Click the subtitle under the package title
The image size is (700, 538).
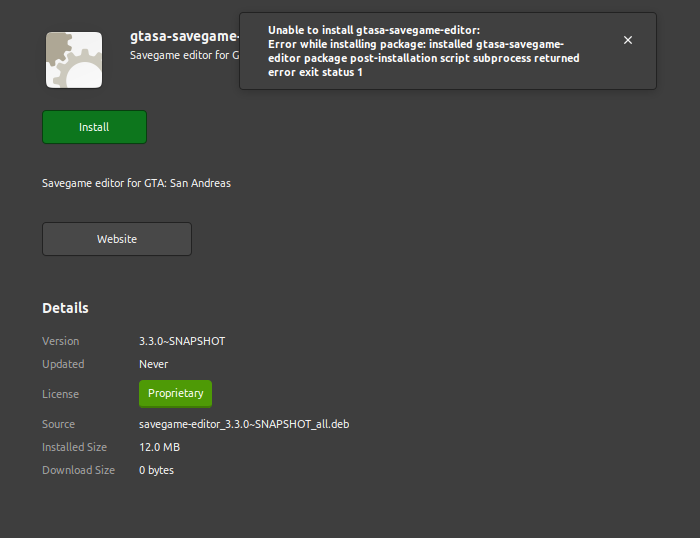(184, 55)
